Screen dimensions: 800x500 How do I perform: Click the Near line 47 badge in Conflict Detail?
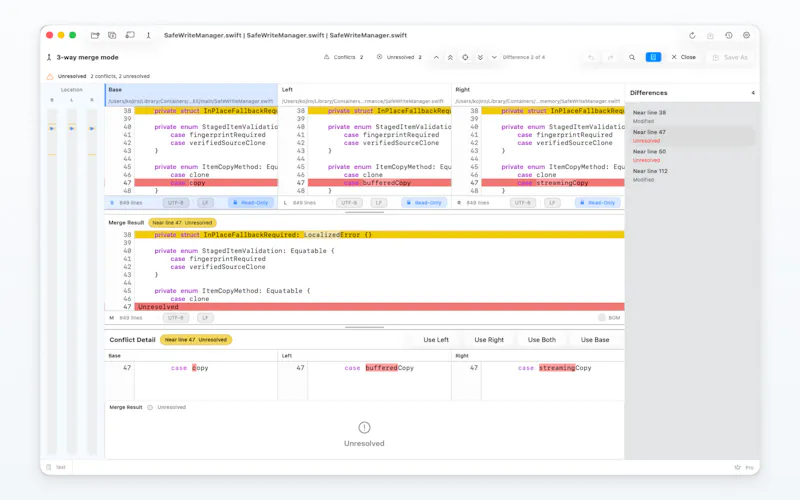coord(195,340)
